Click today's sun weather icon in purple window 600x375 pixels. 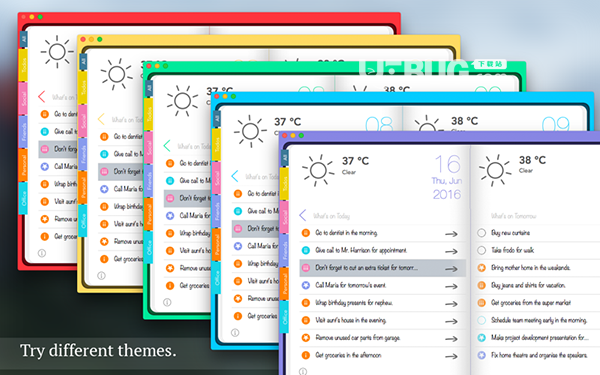point(318,170)
